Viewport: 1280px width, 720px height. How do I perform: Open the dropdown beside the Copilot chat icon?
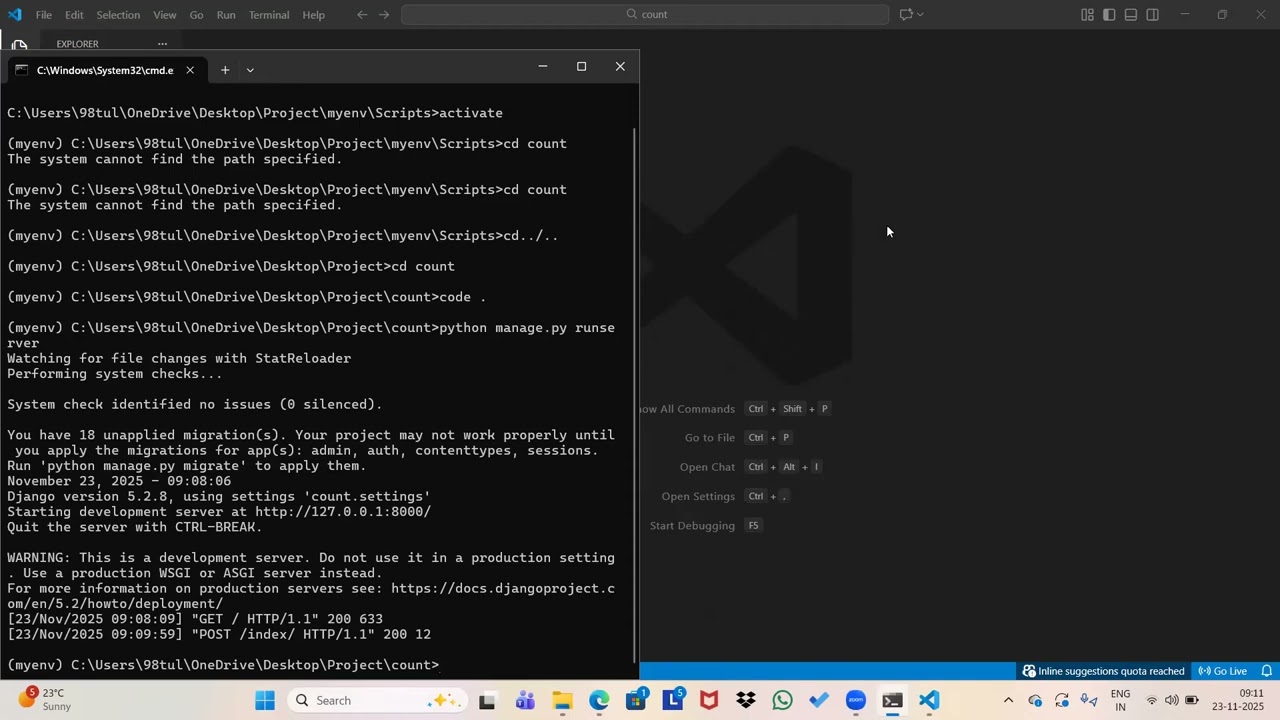(920, 14)
